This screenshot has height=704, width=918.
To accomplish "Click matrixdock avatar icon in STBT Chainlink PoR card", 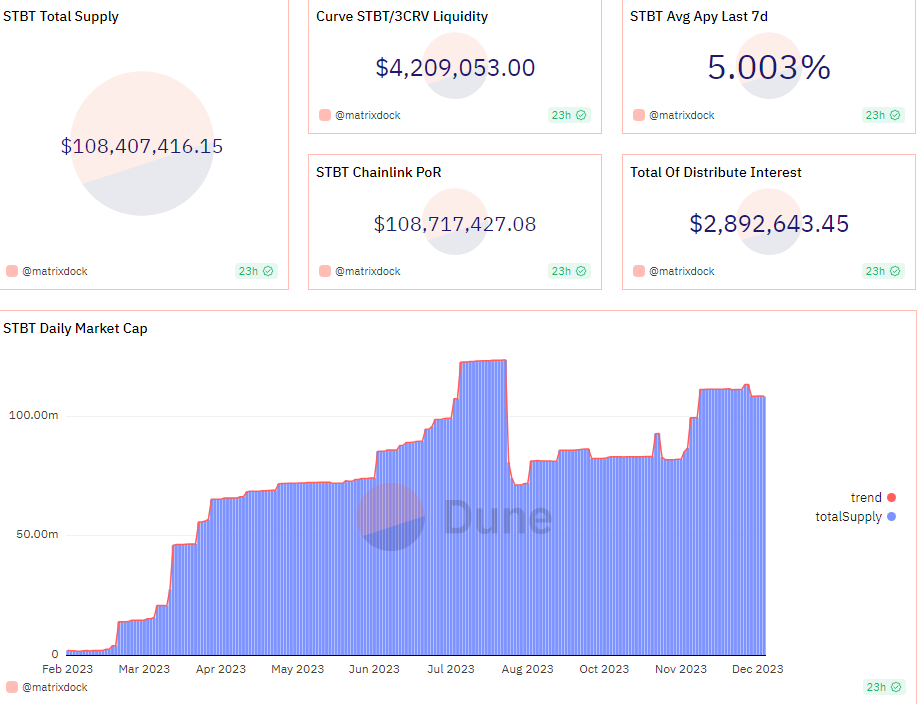I will (x=325, y=271).
